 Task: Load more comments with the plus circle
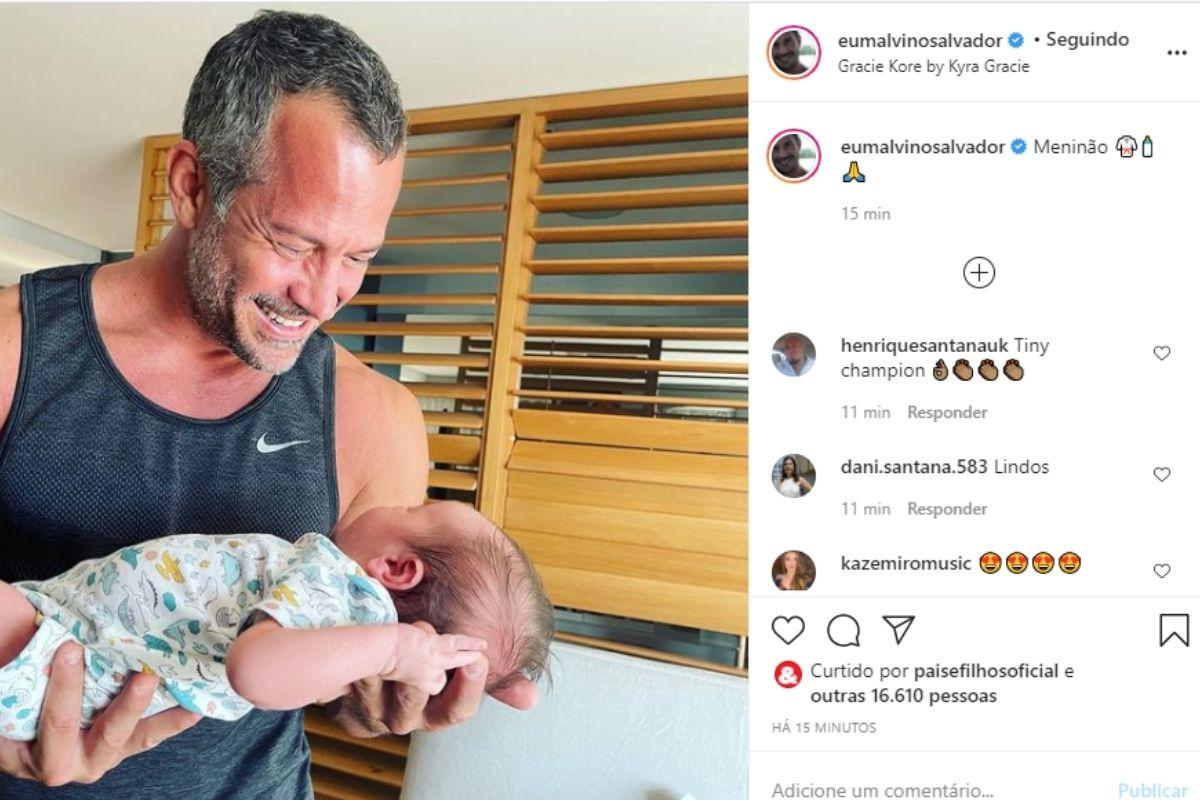coord(978,273)
